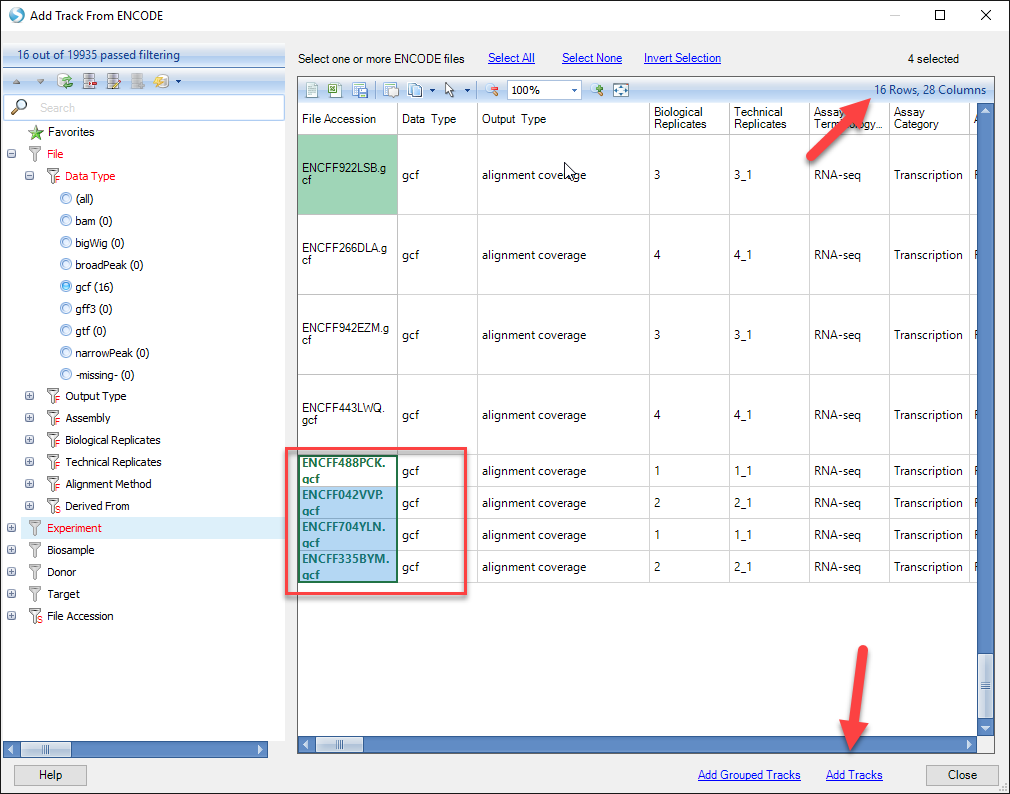The height and width of the screenshot is (794, 1010).
Task: Click the copy table icon
Action: pos(415,90)
